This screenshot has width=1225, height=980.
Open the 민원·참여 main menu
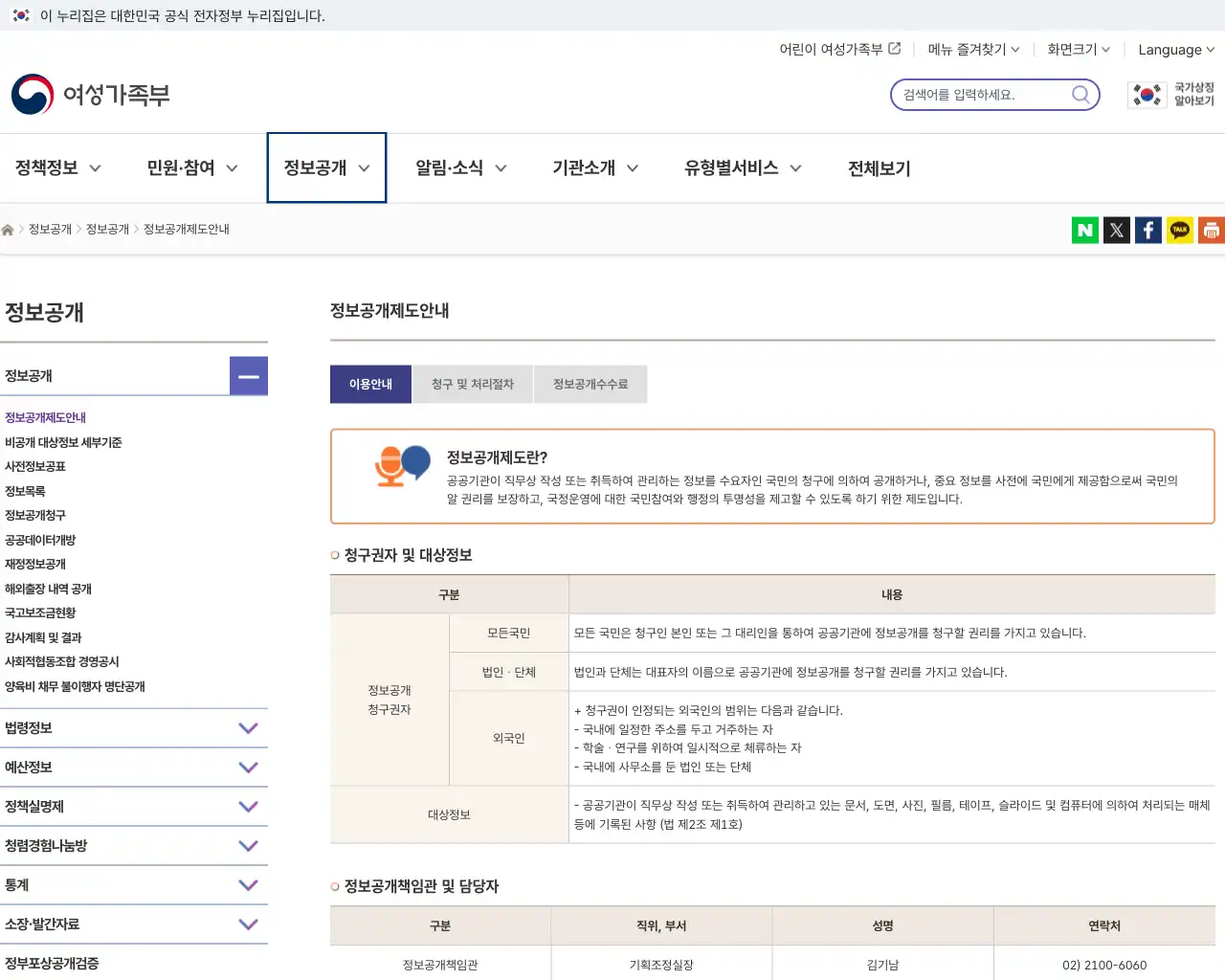click(x=192, y=167)
